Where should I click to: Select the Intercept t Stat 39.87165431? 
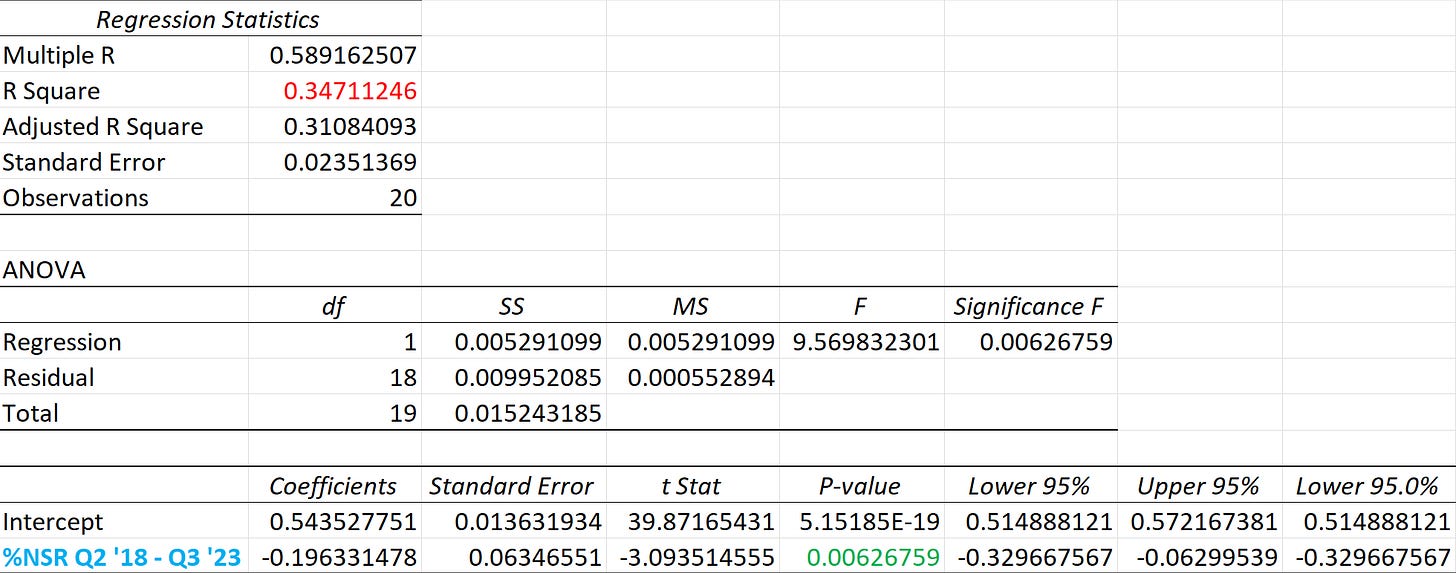(x=701, y=522)
